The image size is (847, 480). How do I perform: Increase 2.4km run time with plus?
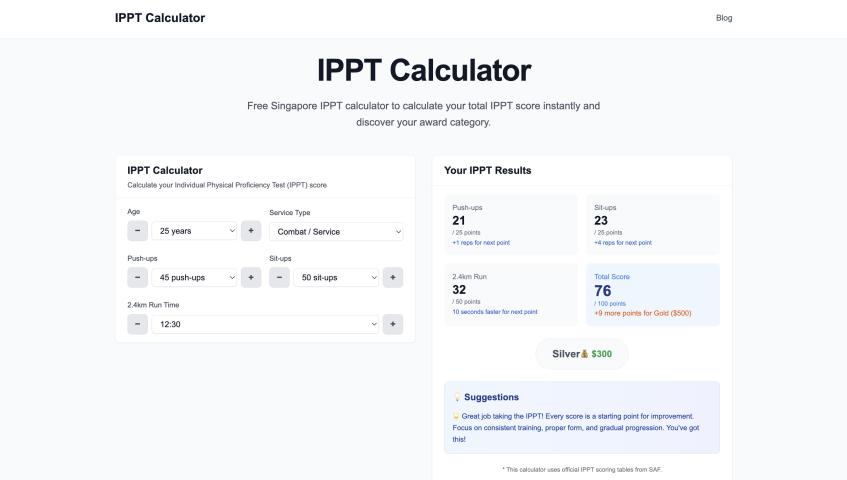pos(393,324)
